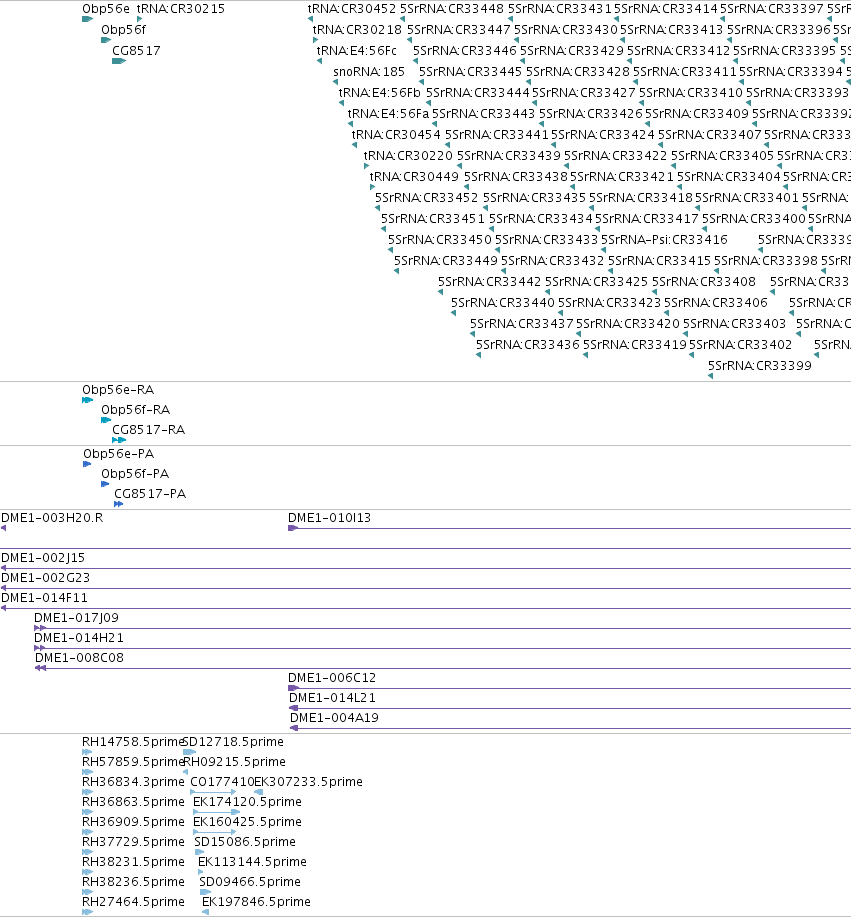
Task: Click the RH57859.5prime EST label
Action: tap(133, 762)
